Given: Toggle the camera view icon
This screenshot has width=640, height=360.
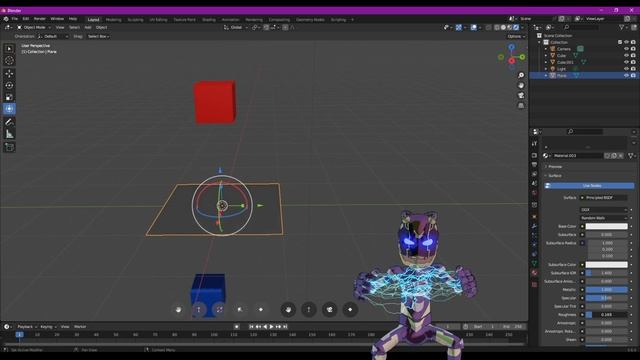Looking at the screenshot, I should tap(521, 96).
